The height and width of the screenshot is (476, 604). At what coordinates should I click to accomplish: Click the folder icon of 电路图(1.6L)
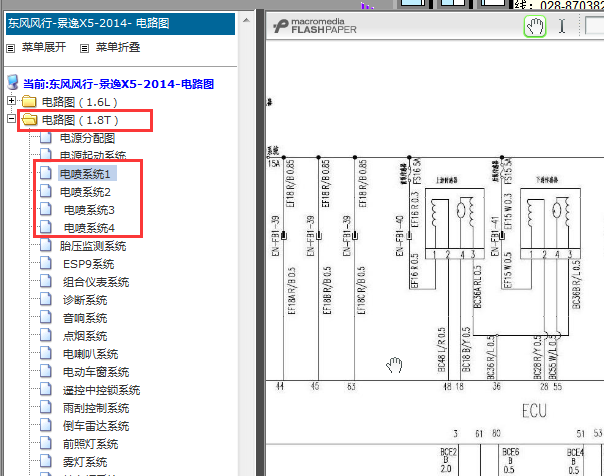pyautogui.click(x=29, y=102)
